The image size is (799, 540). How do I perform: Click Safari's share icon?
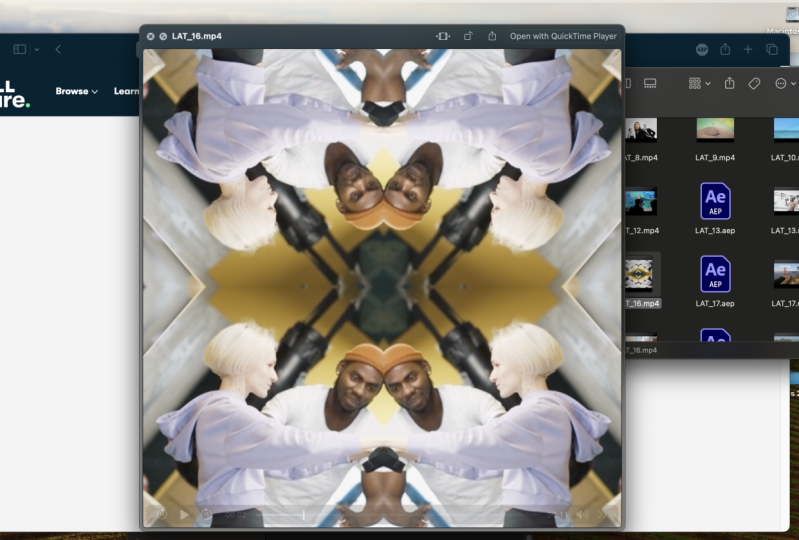coord(725,49)
